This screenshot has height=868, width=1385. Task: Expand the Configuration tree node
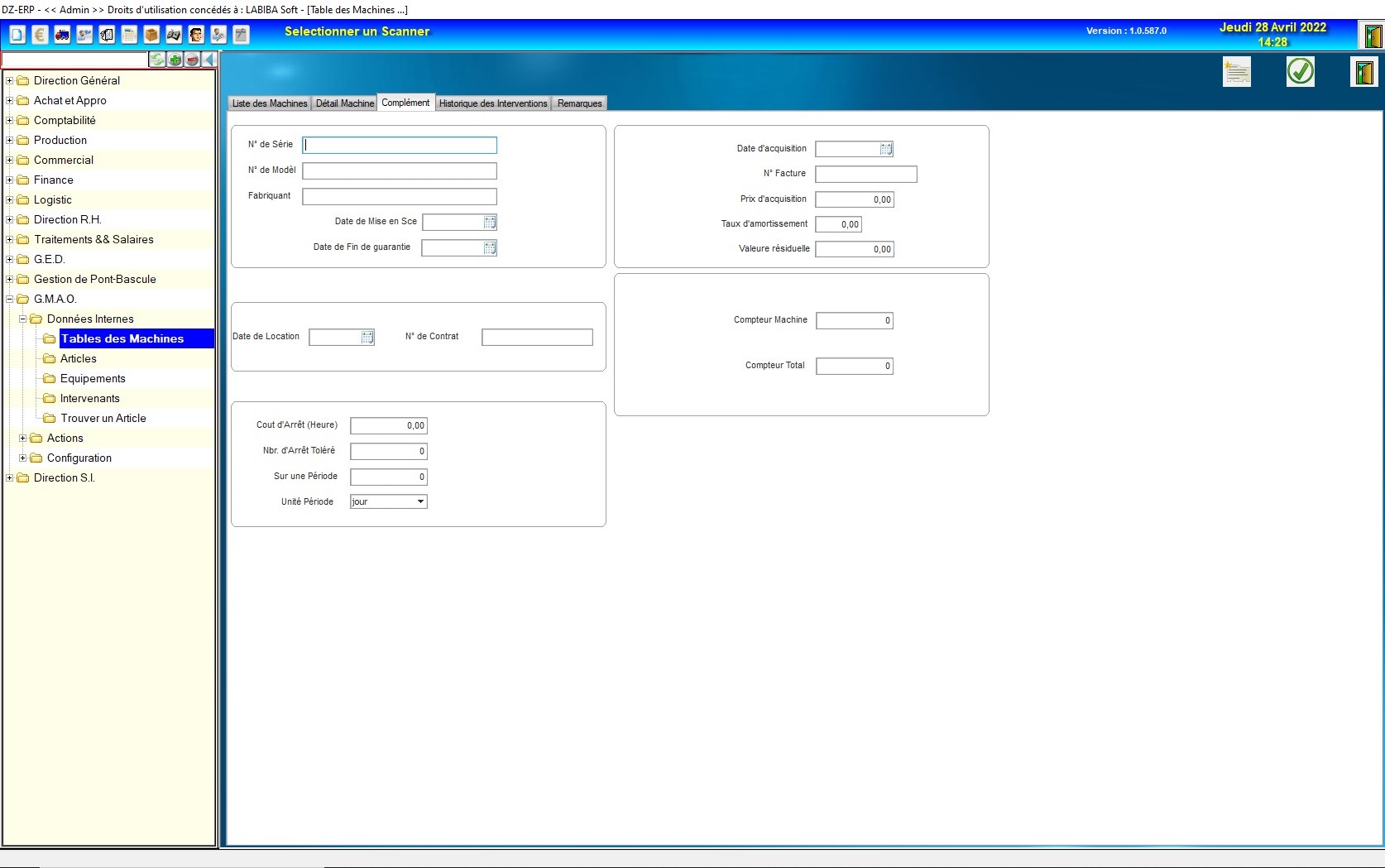click(x=23, y=458)
